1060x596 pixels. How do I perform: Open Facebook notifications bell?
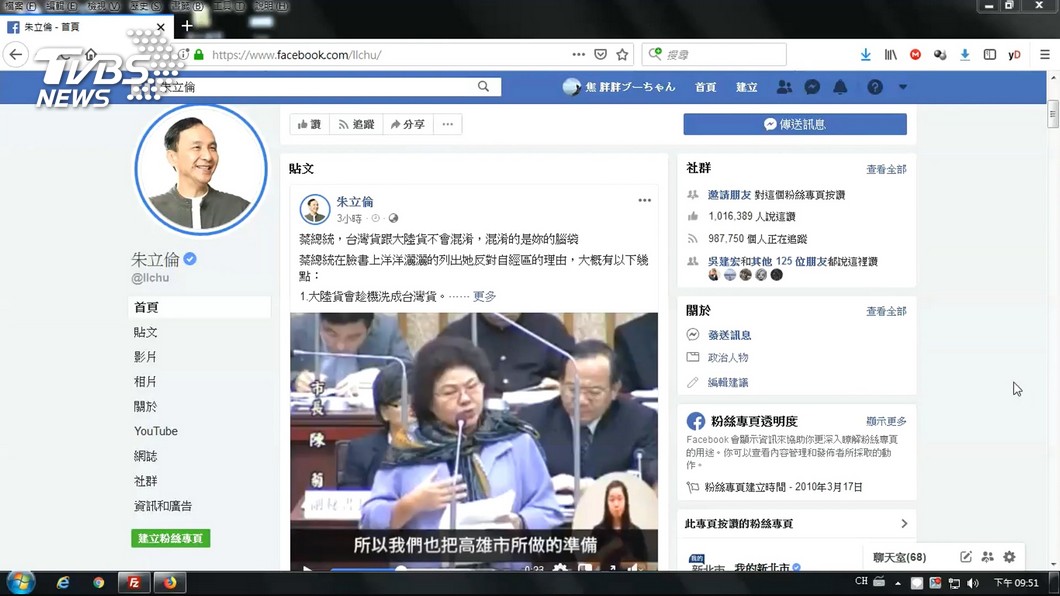tap(840, 86)
